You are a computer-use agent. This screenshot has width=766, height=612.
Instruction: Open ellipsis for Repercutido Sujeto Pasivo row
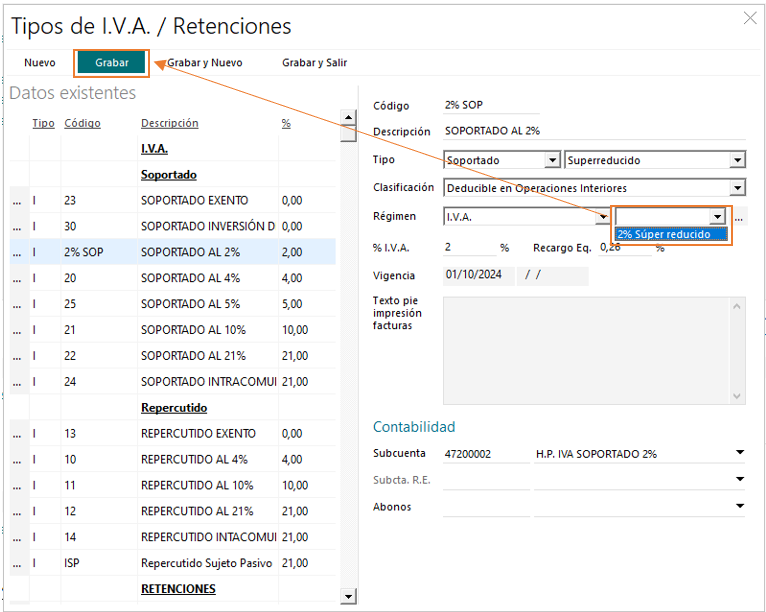(x=17, y=563)
